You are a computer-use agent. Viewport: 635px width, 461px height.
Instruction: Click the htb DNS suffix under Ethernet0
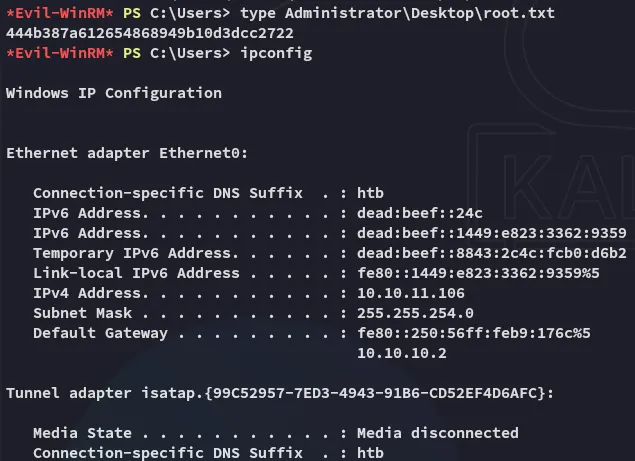(x=370, y=193)
